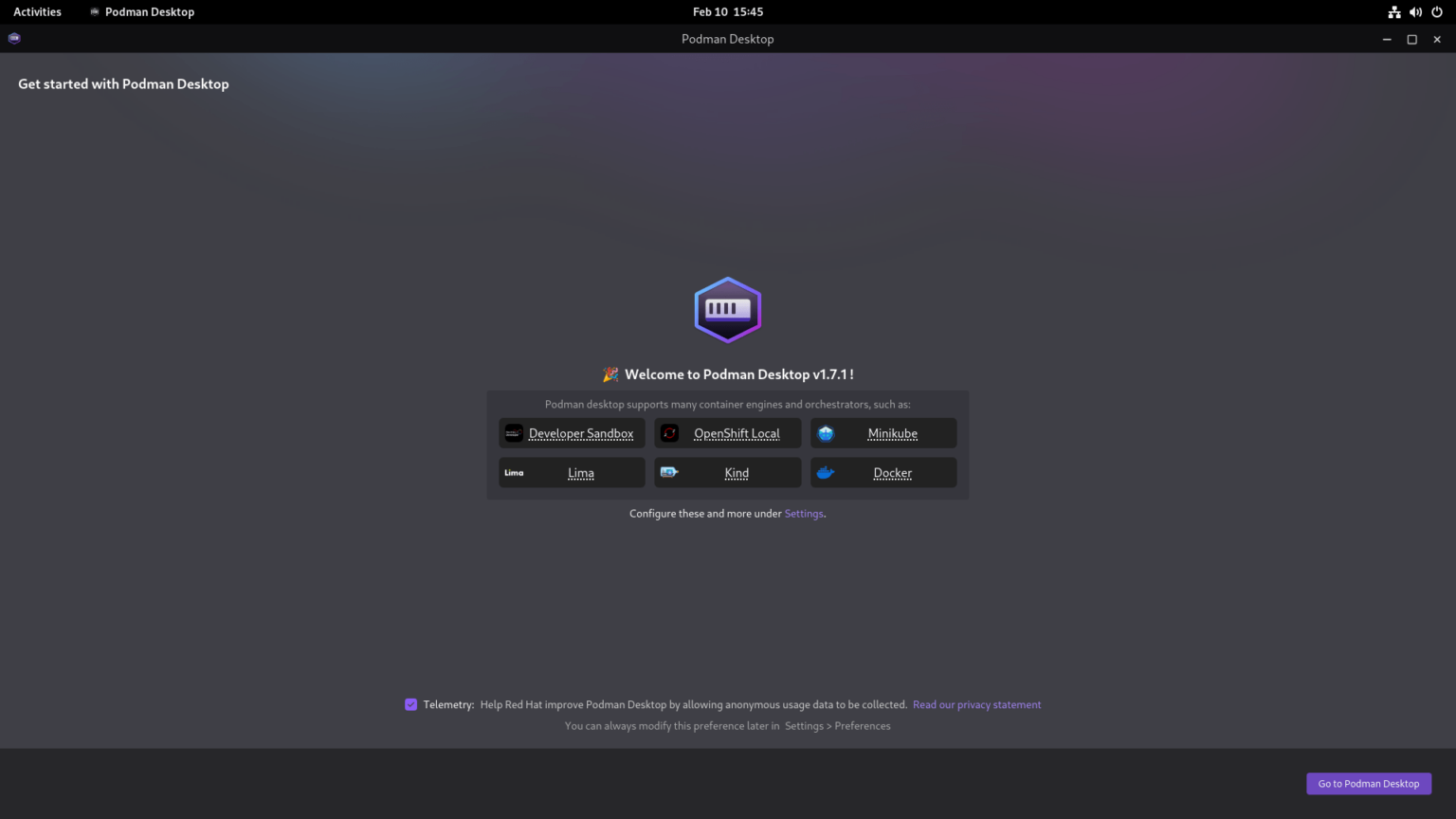Disable the Telemetry checkbox
Image resolution: width=1456 pixels, height=819 pixels.
click(x=410, y=704)
